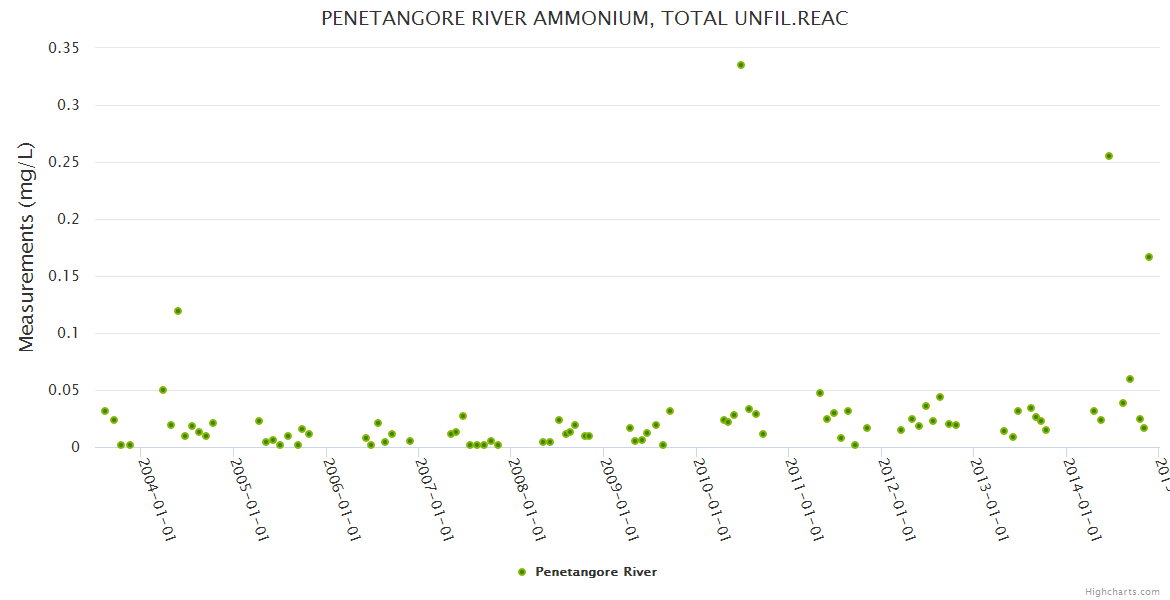Select the 2004 outlier point near 0.12

click(x=178, y=311)
